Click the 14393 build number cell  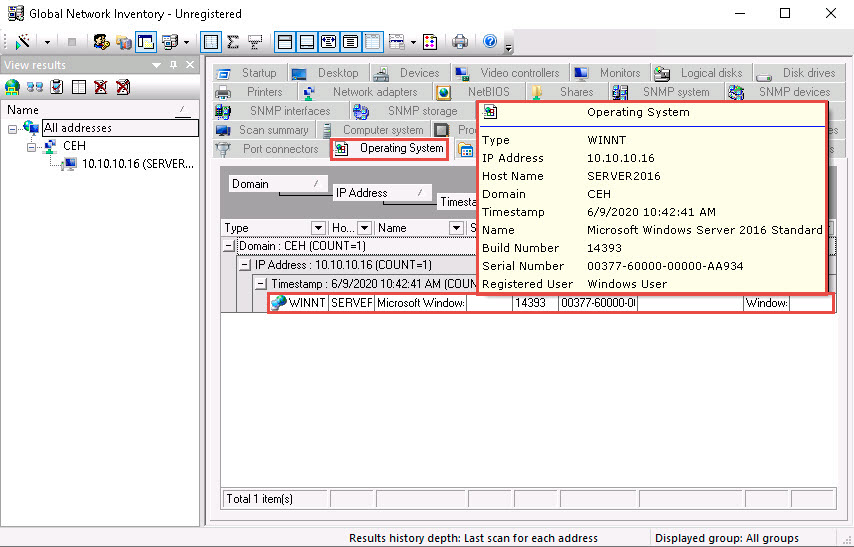[535, 302]
